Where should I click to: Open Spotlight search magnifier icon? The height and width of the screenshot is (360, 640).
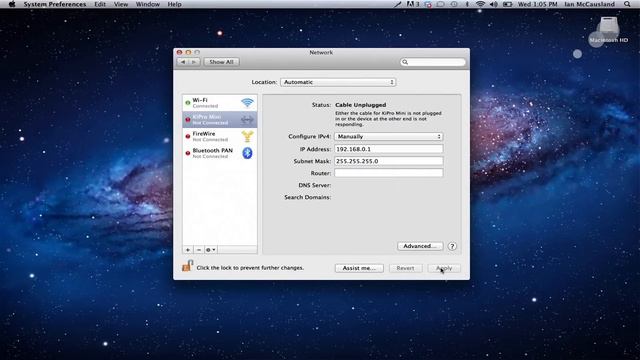[627, 4]
